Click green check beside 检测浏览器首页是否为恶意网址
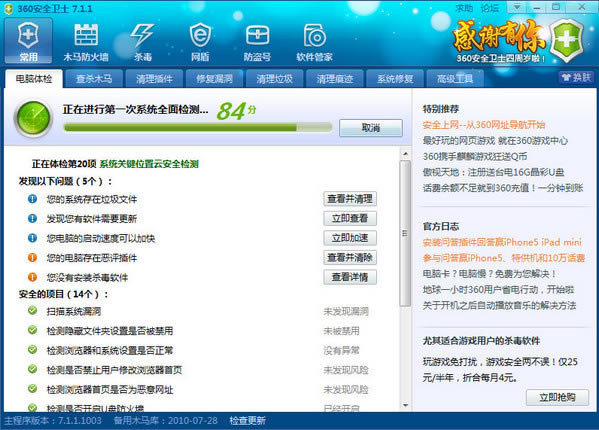The height and width of the screenshot is (430, 599). [x=32, y=389]
